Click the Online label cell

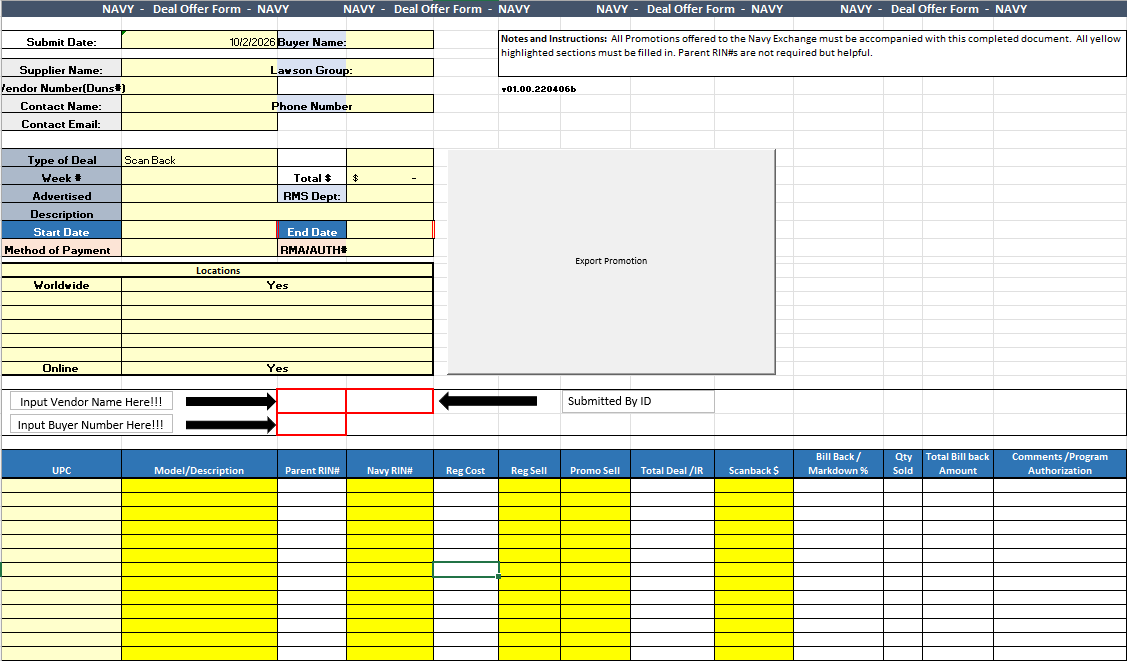pos(61,368)
